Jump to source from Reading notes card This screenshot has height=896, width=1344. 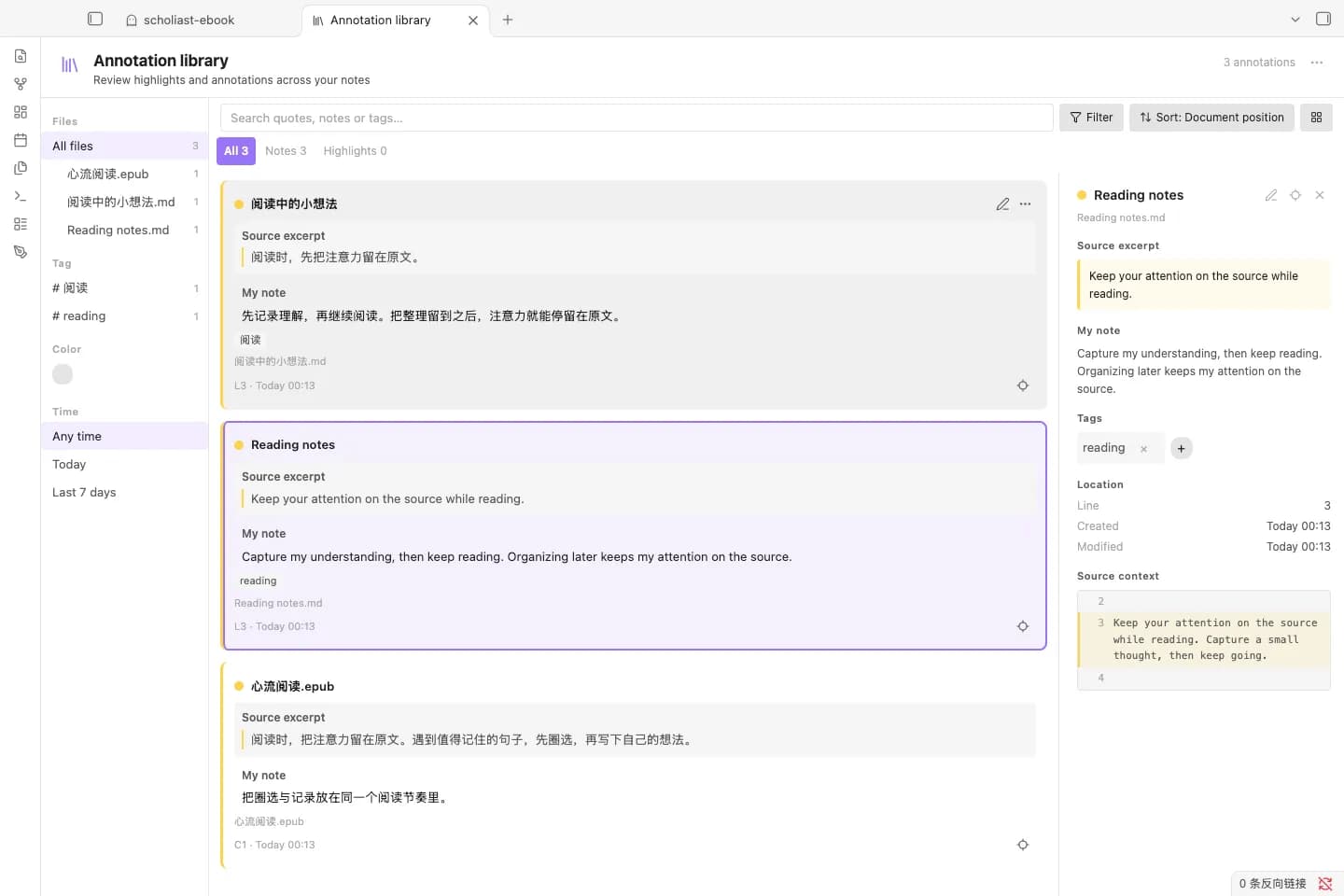pos(1023,626)
